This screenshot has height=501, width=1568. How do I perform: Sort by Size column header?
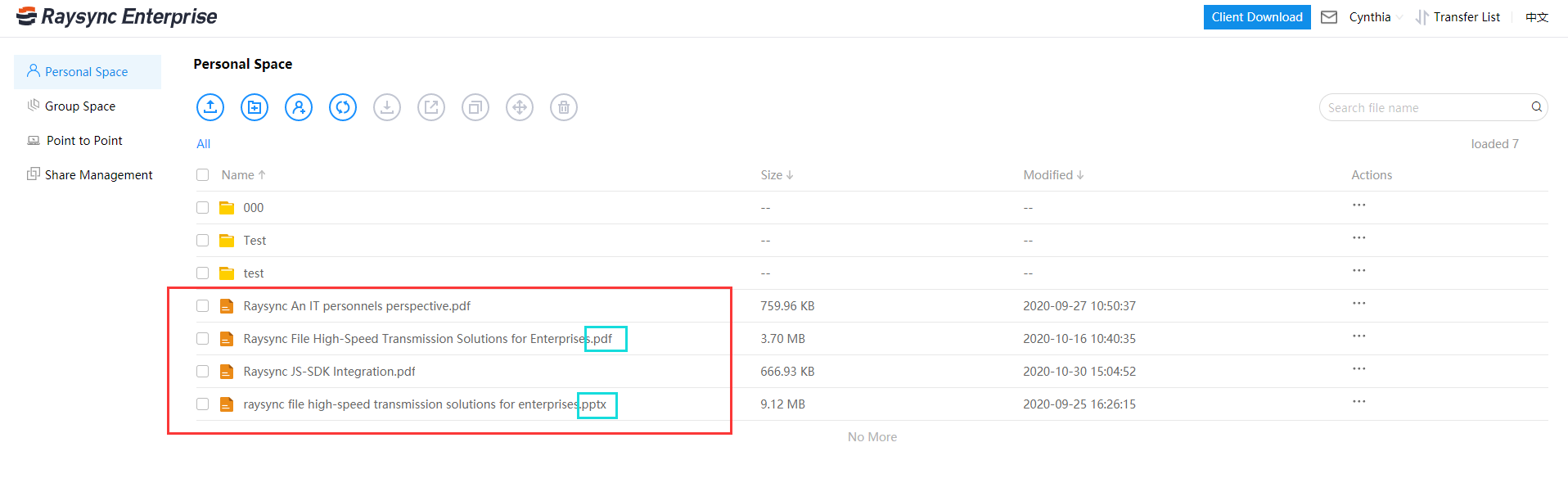pyautogui.click(x=777, y=175)
